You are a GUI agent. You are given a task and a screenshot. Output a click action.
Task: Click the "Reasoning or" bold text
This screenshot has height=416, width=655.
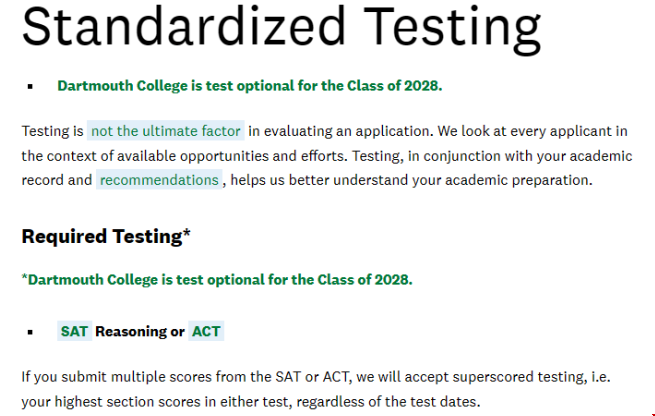140,331
